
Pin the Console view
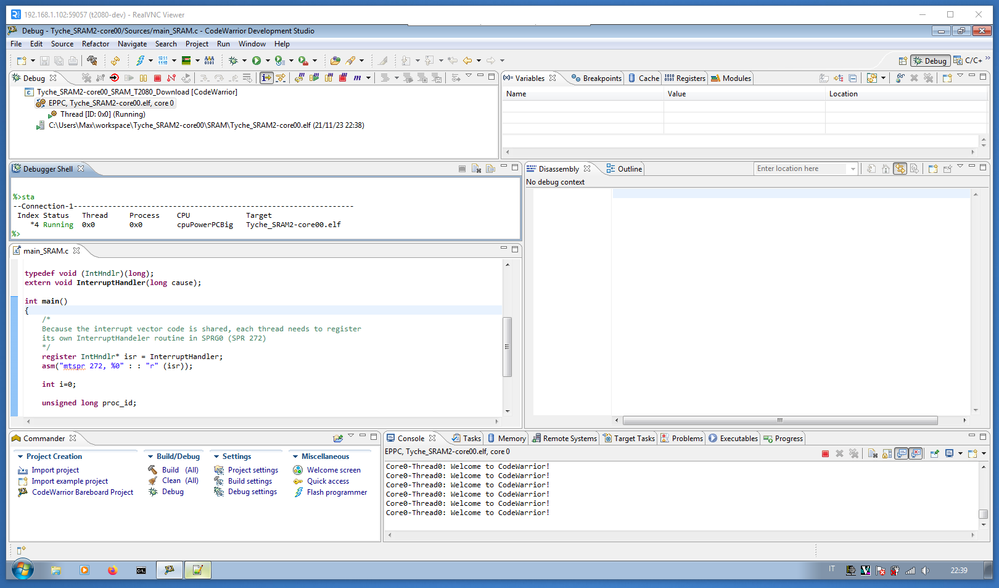coord(935,453)
